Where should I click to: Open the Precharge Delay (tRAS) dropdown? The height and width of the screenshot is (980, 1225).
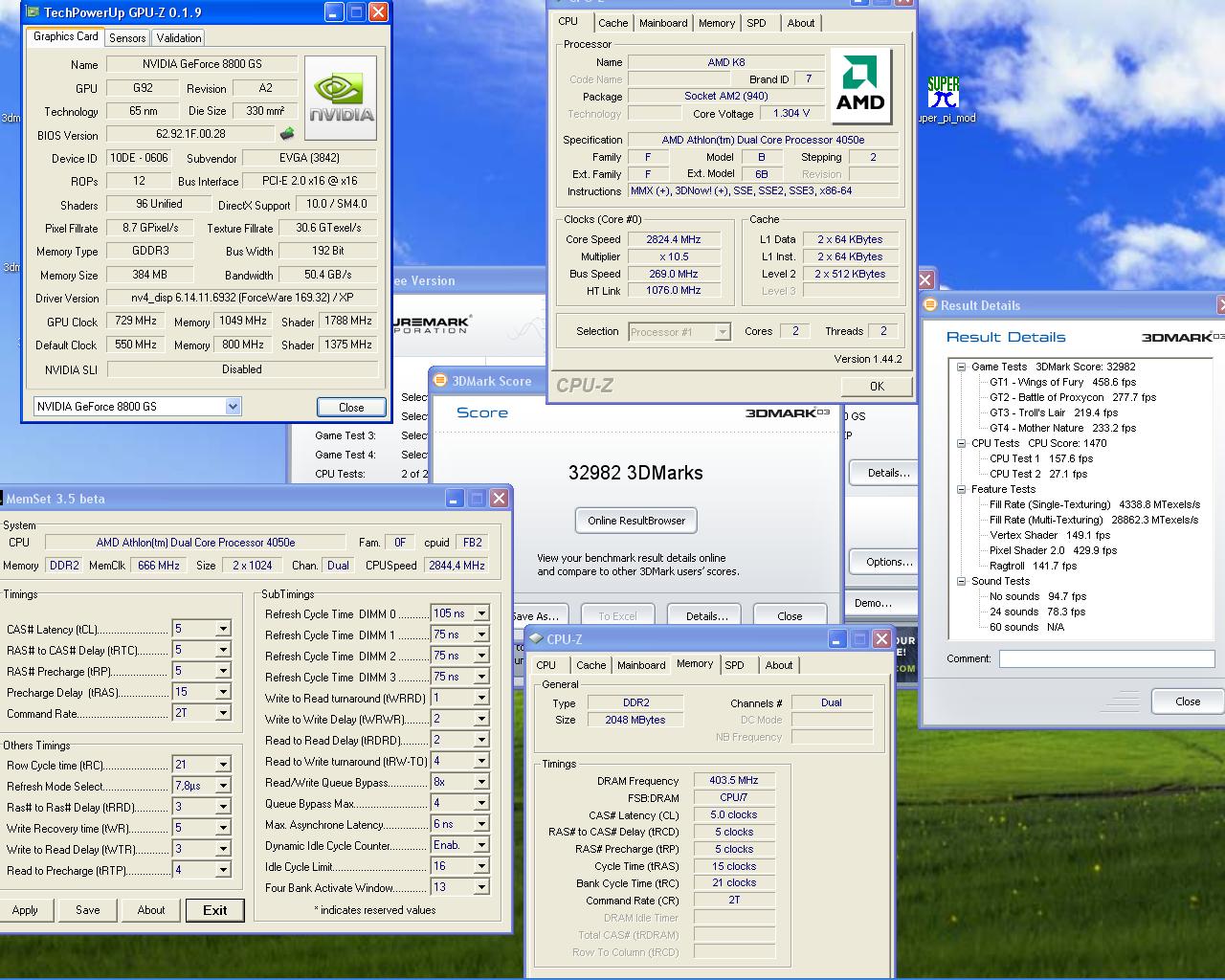click(223, 692)
